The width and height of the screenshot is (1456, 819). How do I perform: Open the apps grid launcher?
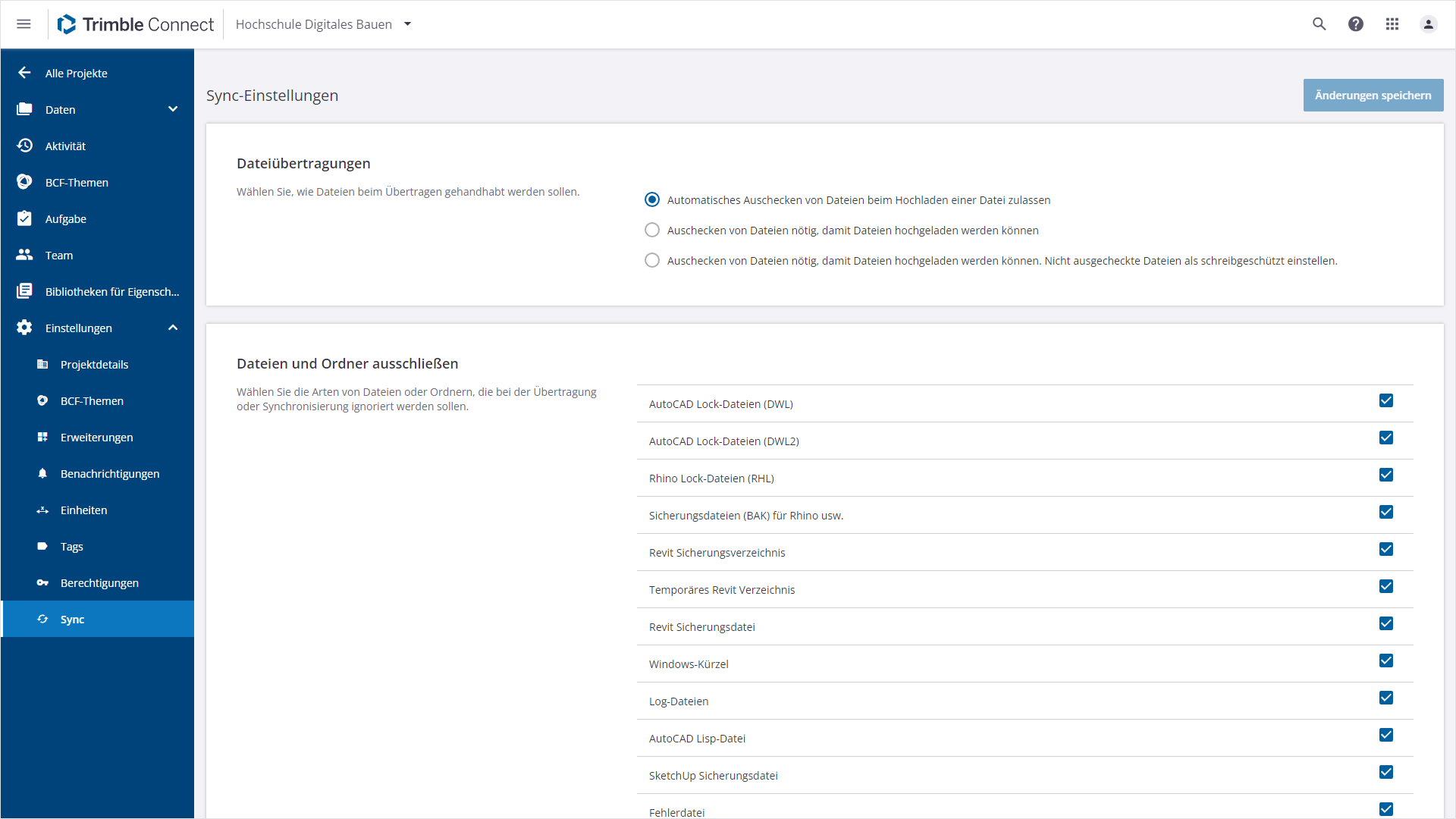[1392, 24]
